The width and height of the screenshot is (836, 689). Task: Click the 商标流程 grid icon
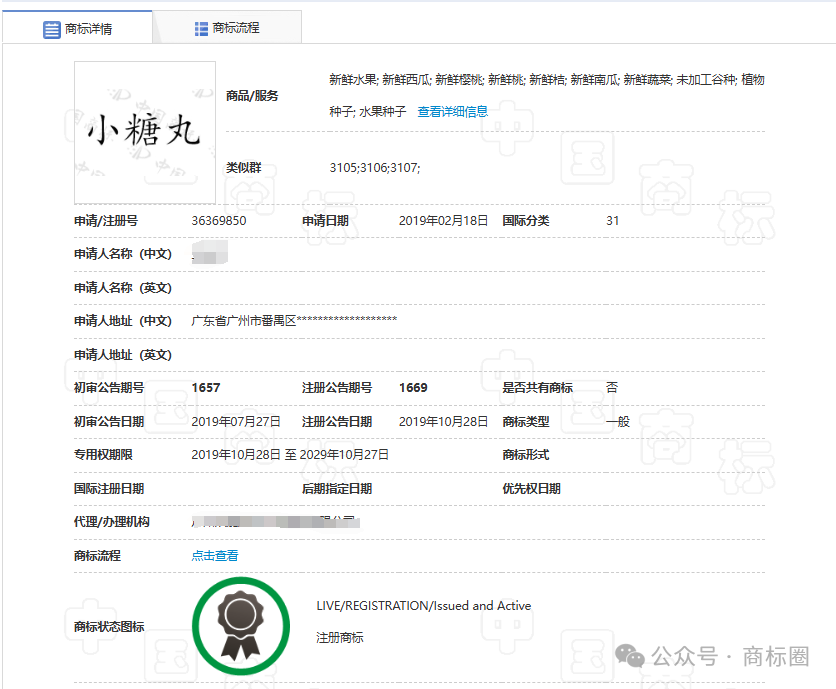point(198,27)
